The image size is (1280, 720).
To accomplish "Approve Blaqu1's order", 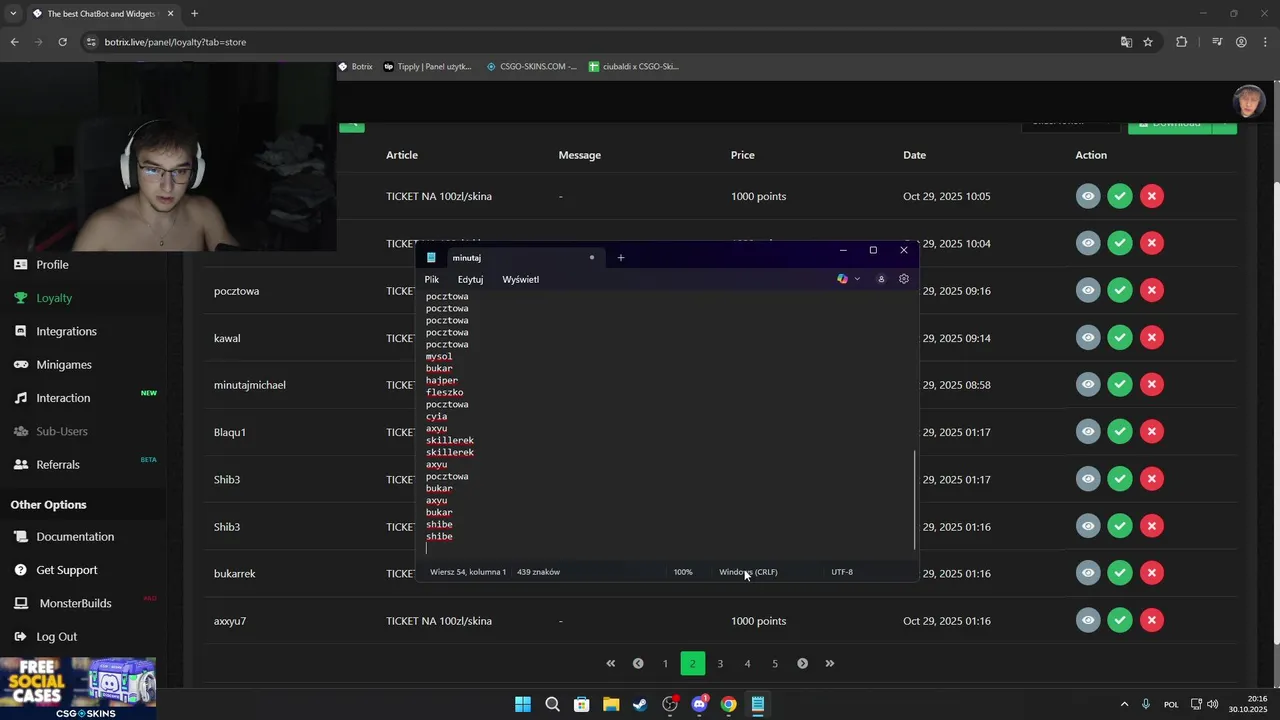I will [1120, 431].
